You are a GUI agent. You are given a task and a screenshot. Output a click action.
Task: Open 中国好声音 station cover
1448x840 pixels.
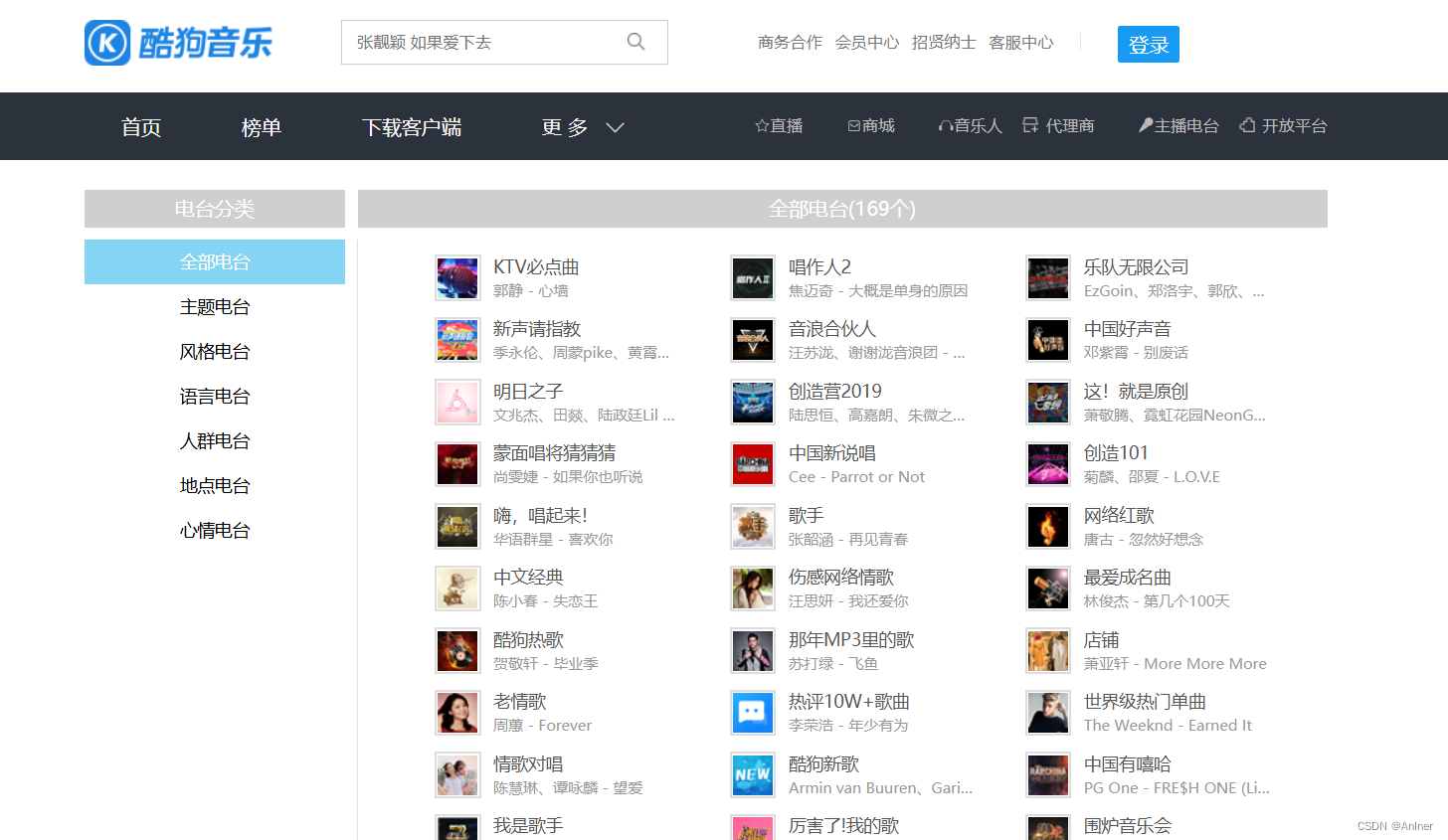pos(1048,340)
